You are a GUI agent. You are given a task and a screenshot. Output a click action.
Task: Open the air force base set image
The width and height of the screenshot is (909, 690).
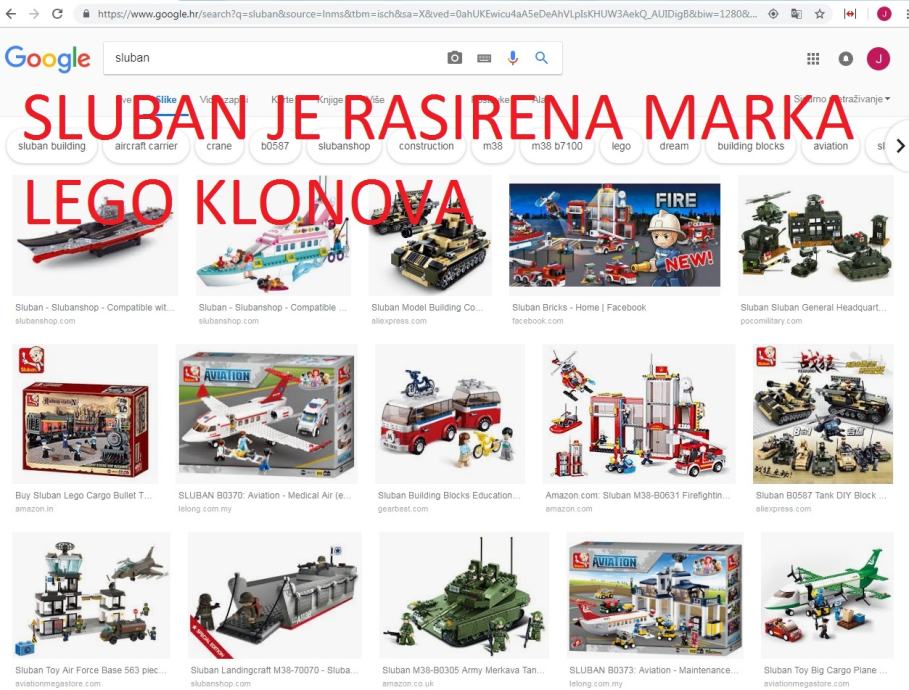[x=91, y=595]
